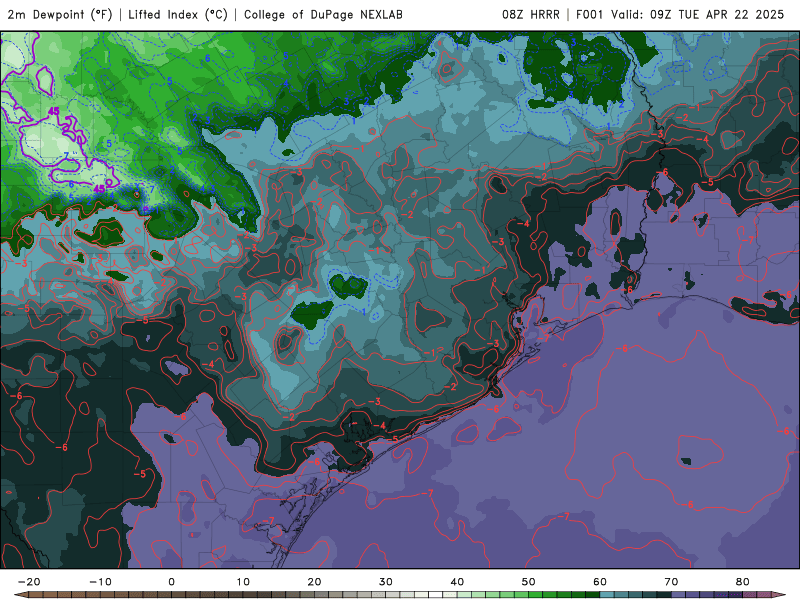Image resolution: width=800 pixels, height=600 pixels.
Task: Click the '20' color bar label
Action: pyautogui.click(x=314, y=582)
